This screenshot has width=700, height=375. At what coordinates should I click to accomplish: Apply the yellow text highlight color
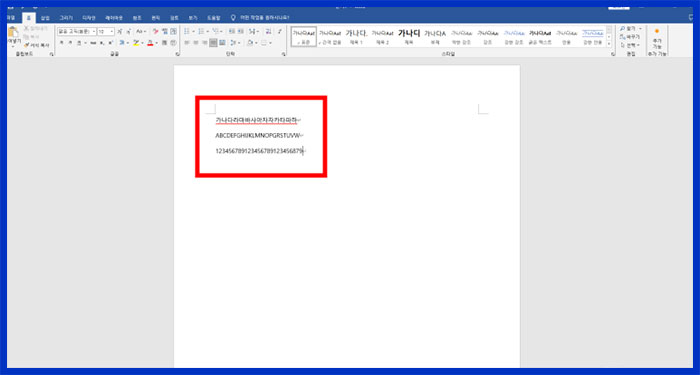point(136,43)
